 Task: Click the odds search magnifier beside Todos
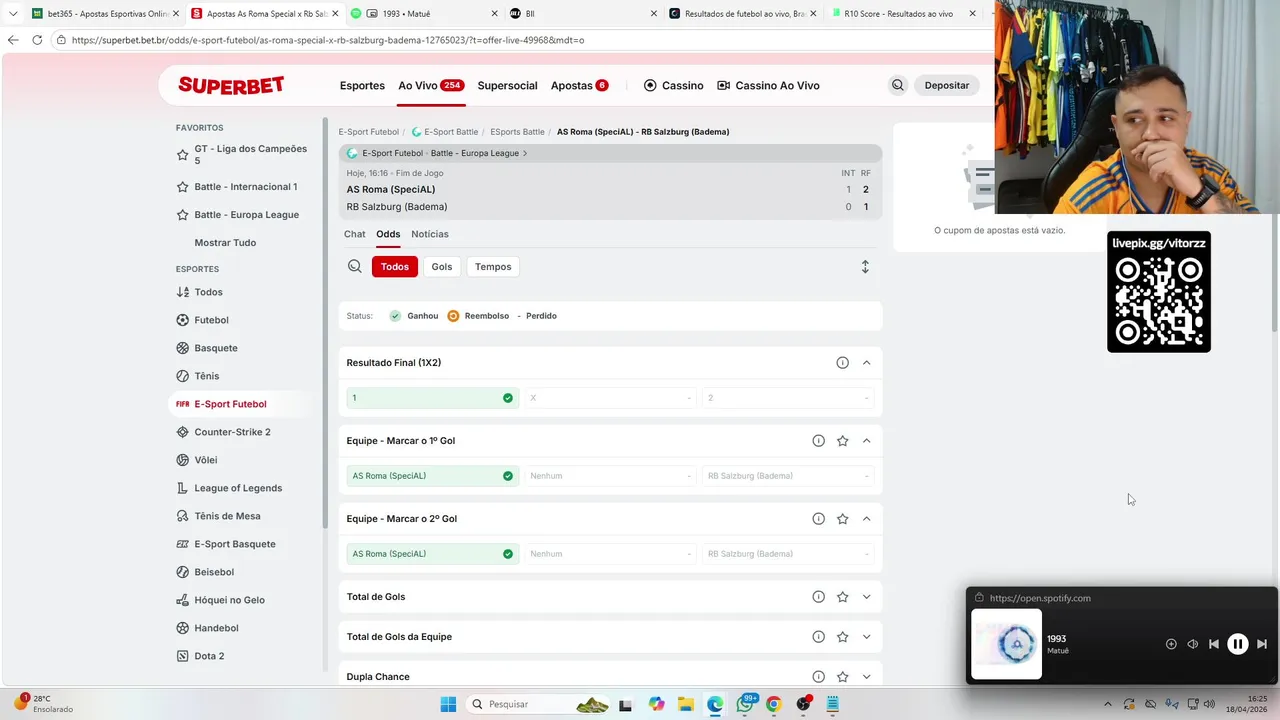click(355, 267)
